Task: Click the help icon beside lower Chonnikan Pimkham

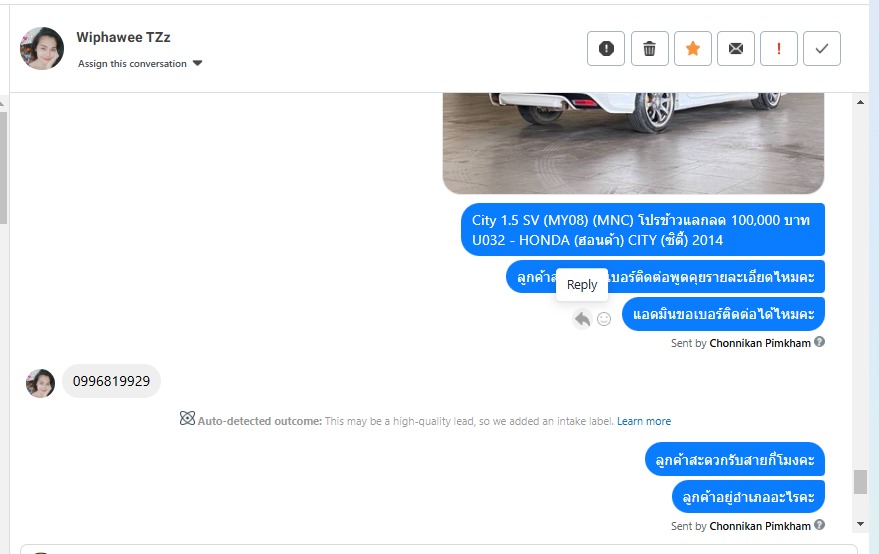Action: click(x=819, y=525)
